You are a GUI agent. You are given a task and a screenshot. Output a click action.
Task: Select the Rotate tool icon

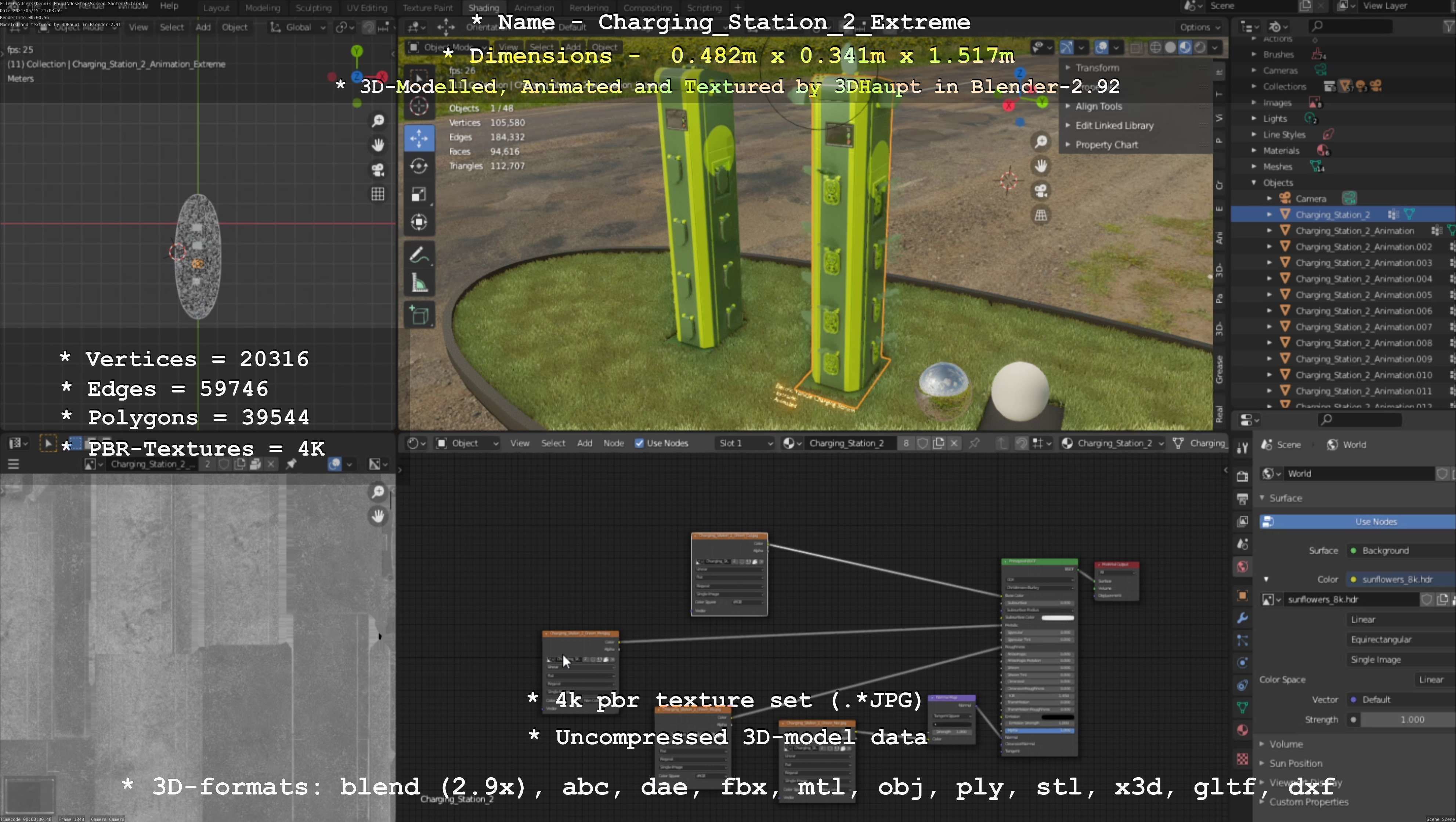tap(419, 166)
